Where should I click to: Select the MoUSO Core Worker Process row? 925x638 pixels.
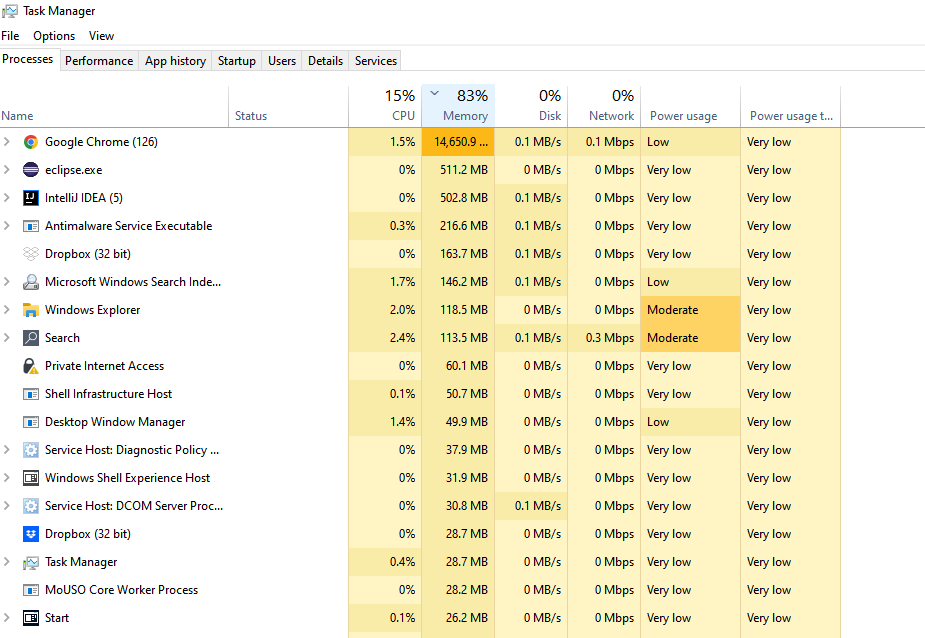point(121,590)
